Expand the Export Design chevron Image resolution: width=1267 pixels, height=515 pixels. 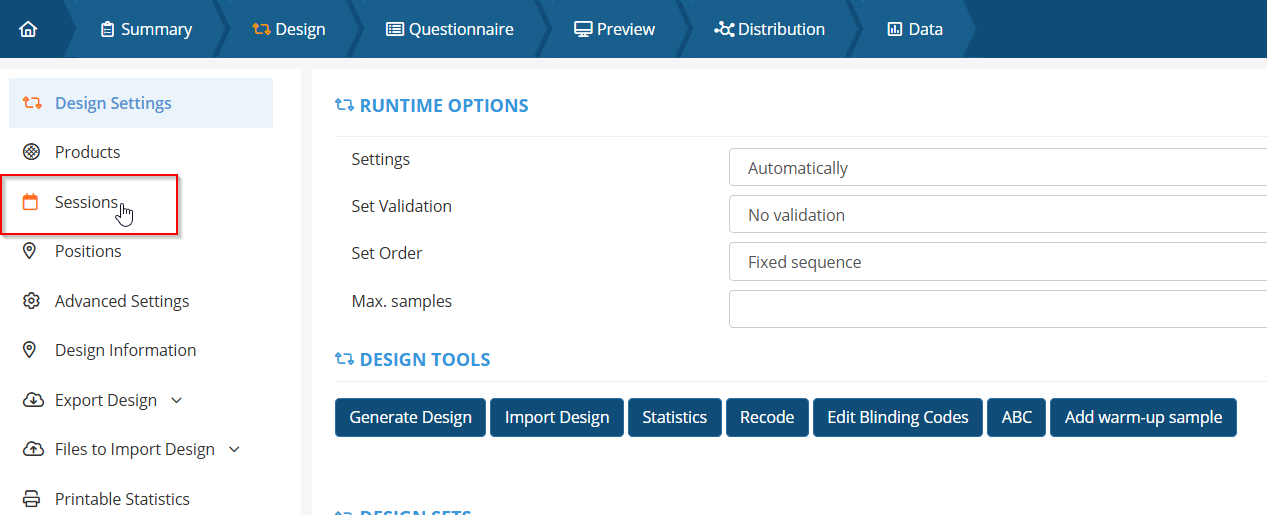click(x=177, y=400)
